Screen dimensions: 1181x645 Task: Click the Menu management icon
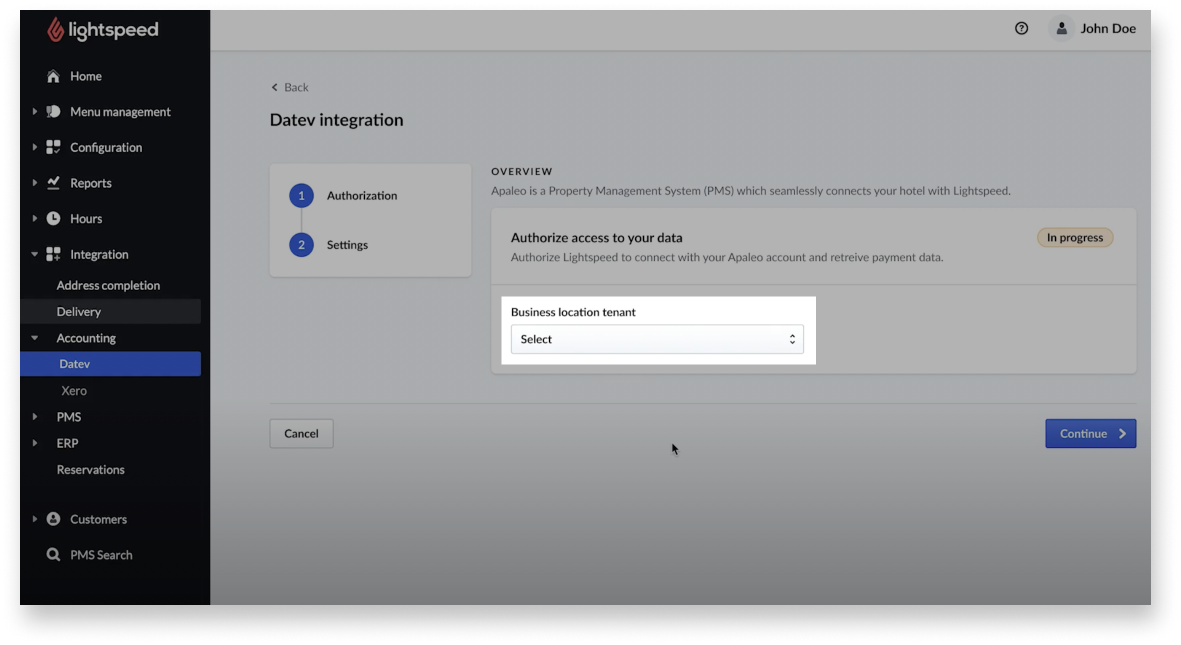pos(53,112)
